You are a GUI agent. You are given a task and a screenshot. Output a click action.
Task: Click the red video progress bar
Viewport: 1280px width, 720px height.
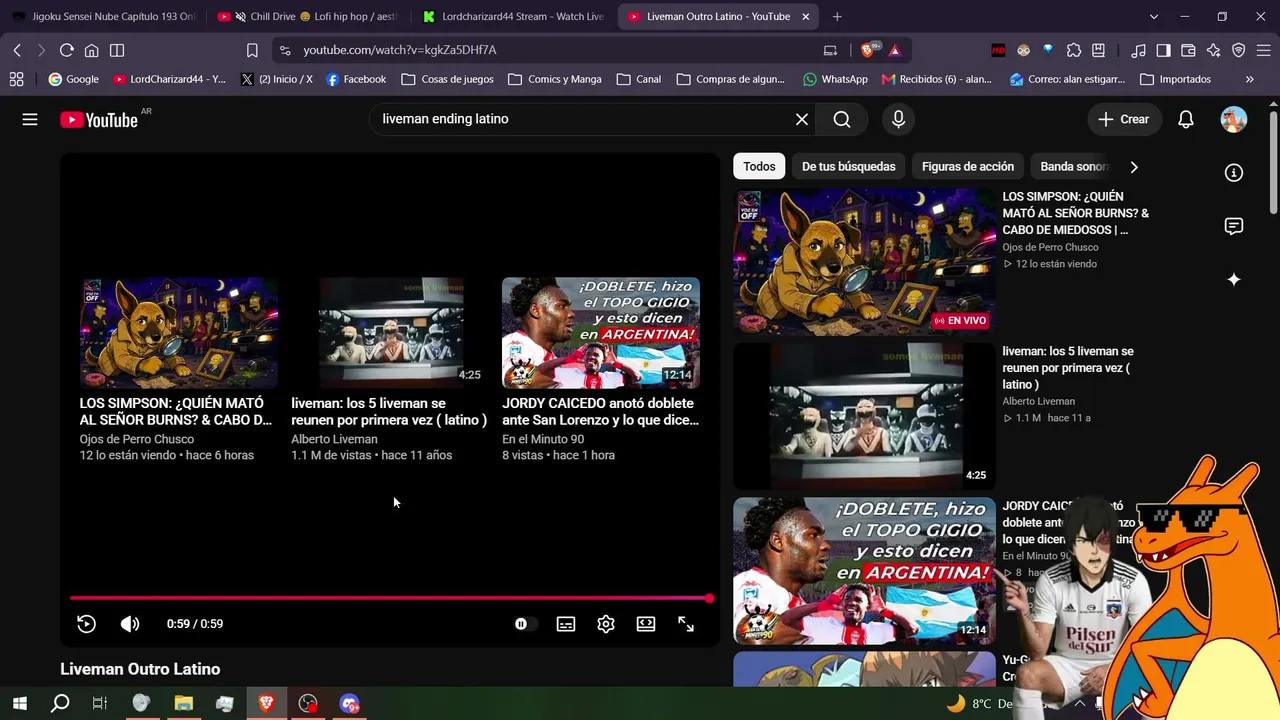(x=390, y=598)
